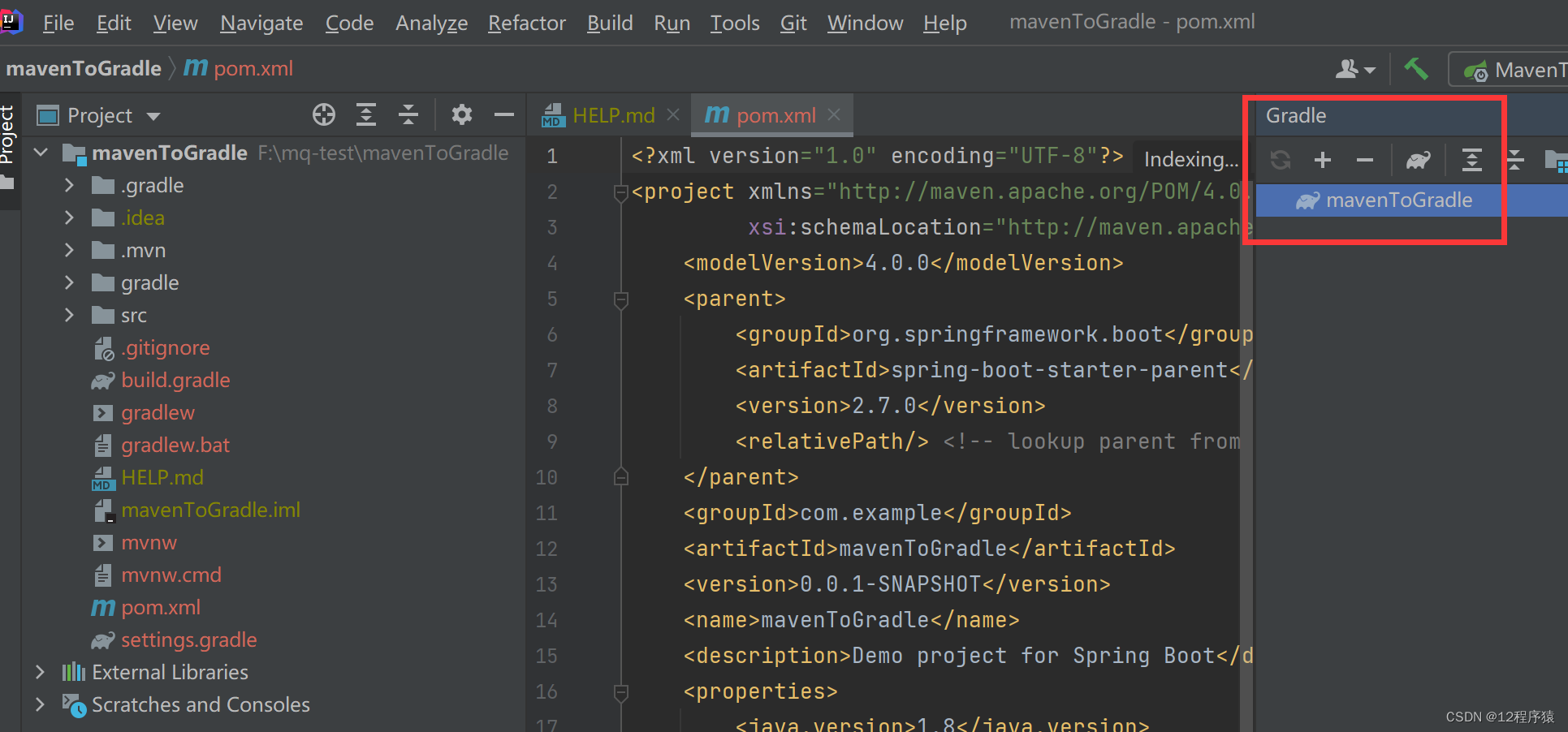1568x732 pixels.
Task: Collapse the mavenToGradle root project node
Action: (41, 153)
